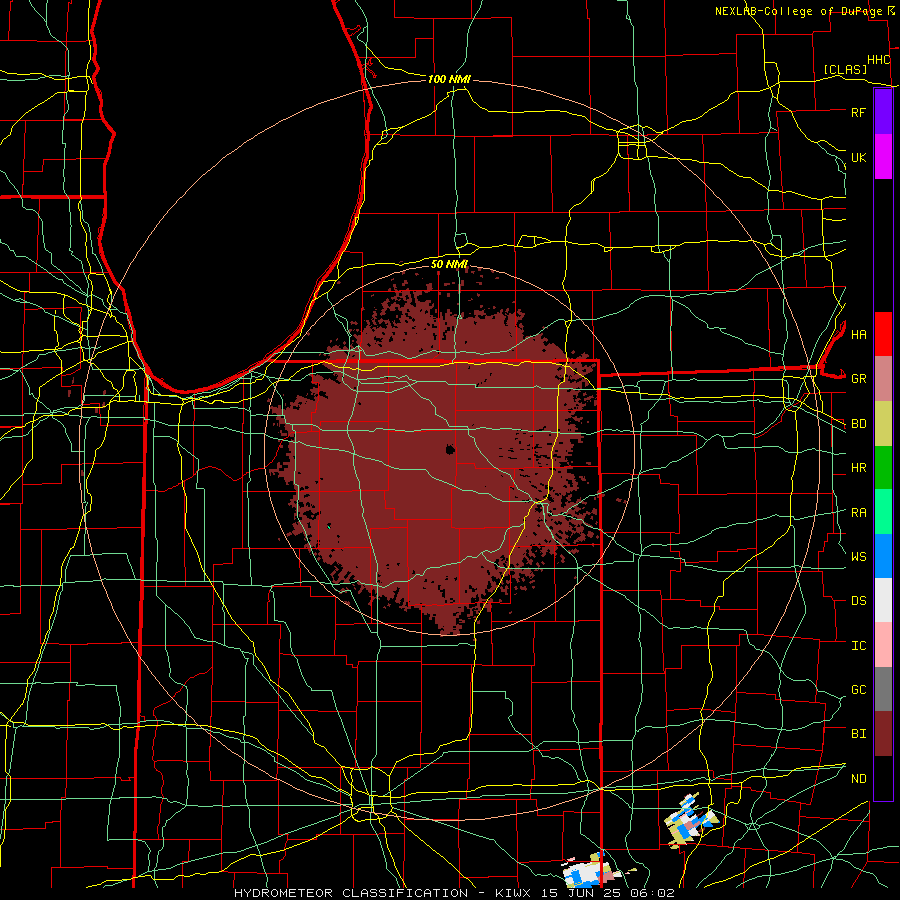Click the 'ND' legend label
Screen dimensions: 900x900
(858, 779)
